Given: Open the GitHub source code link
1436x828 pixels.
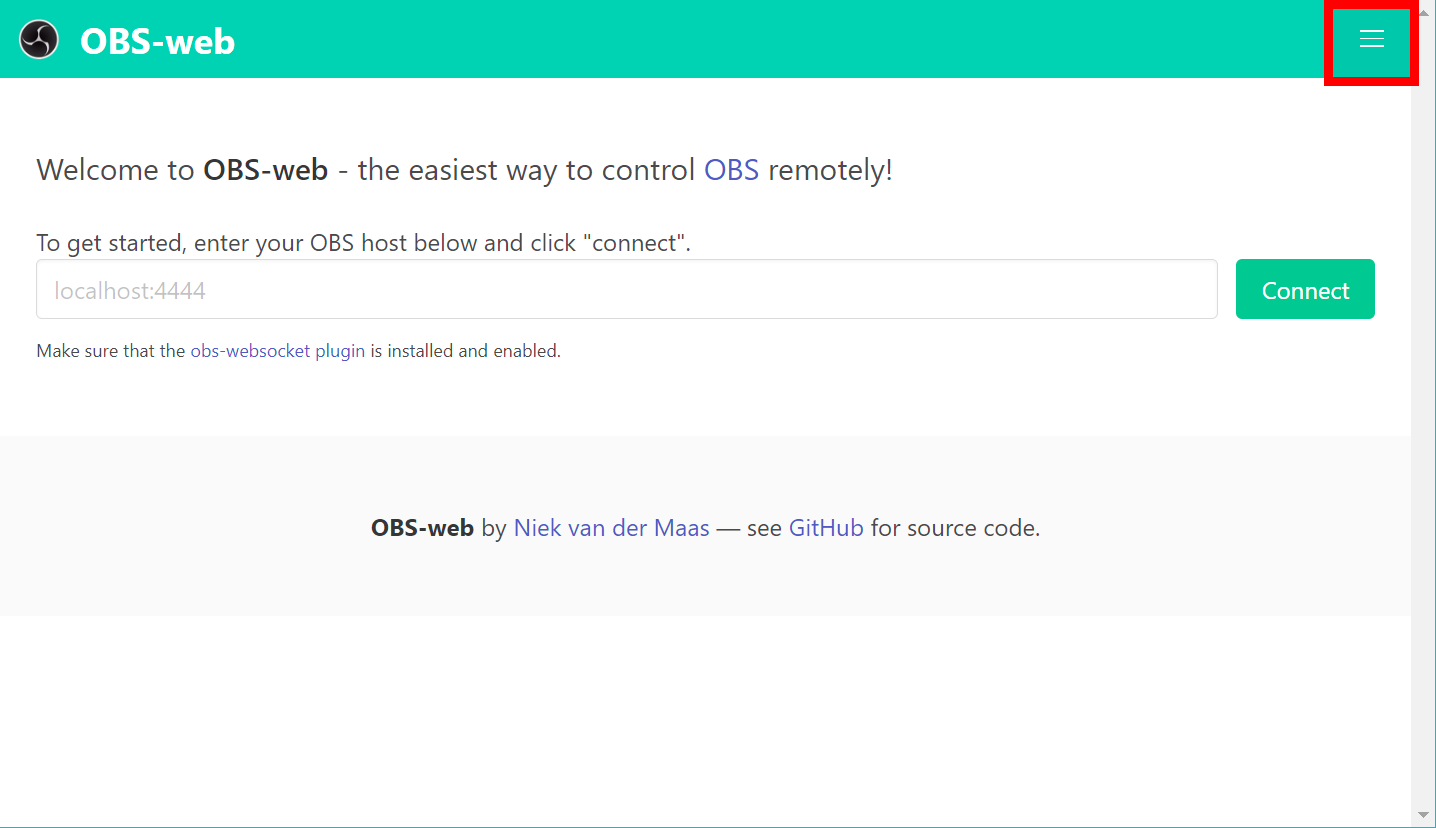Looking at the screenshot, I should click(x=826, y=528).
